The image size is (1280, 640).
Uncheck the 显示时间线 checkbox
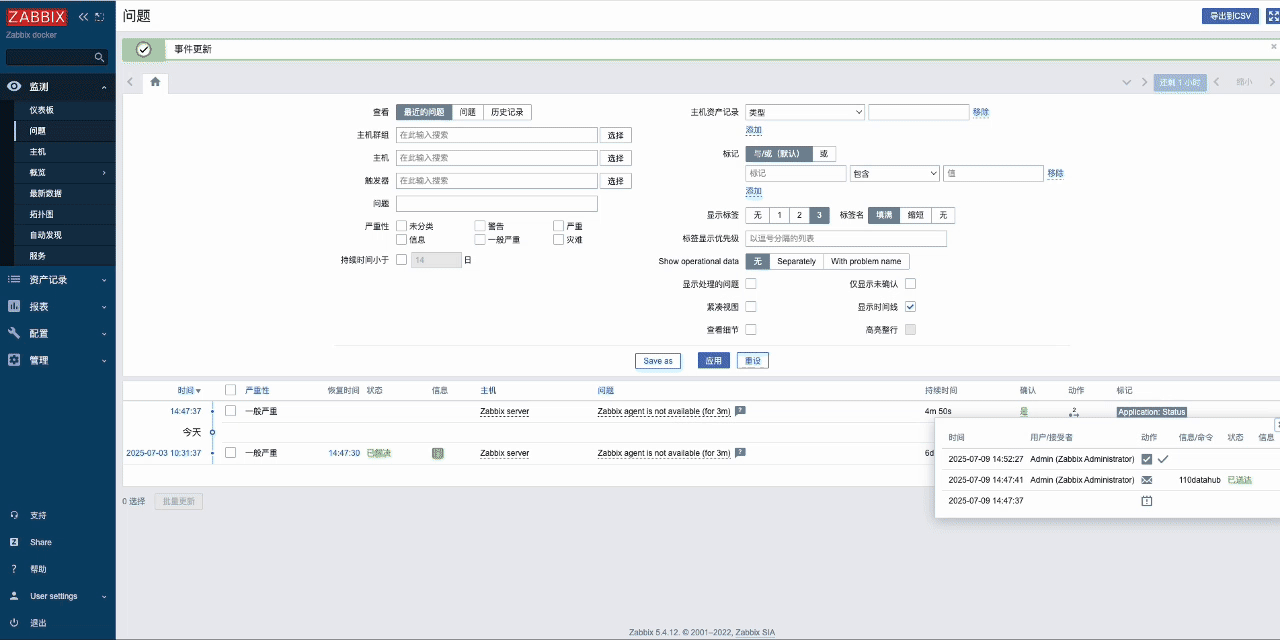(x=910, y=307)
